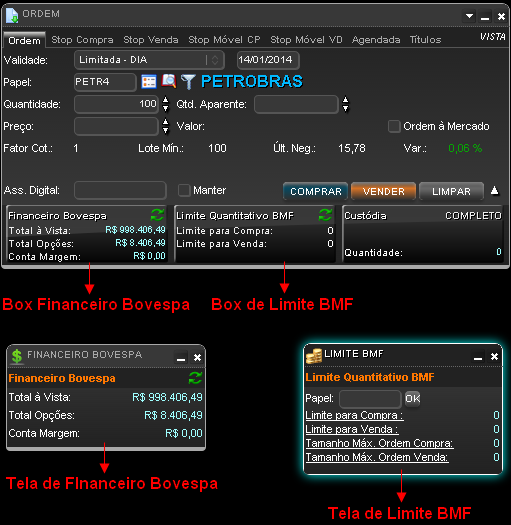Click the dollar sign icon in Financeiro Bovespa window
Screen dimensions: 511x525
[x=17, y=356]
